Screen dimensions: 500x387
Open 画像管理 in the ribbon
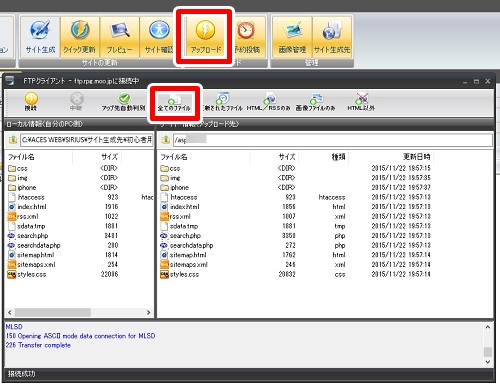(x=292, y=37)
